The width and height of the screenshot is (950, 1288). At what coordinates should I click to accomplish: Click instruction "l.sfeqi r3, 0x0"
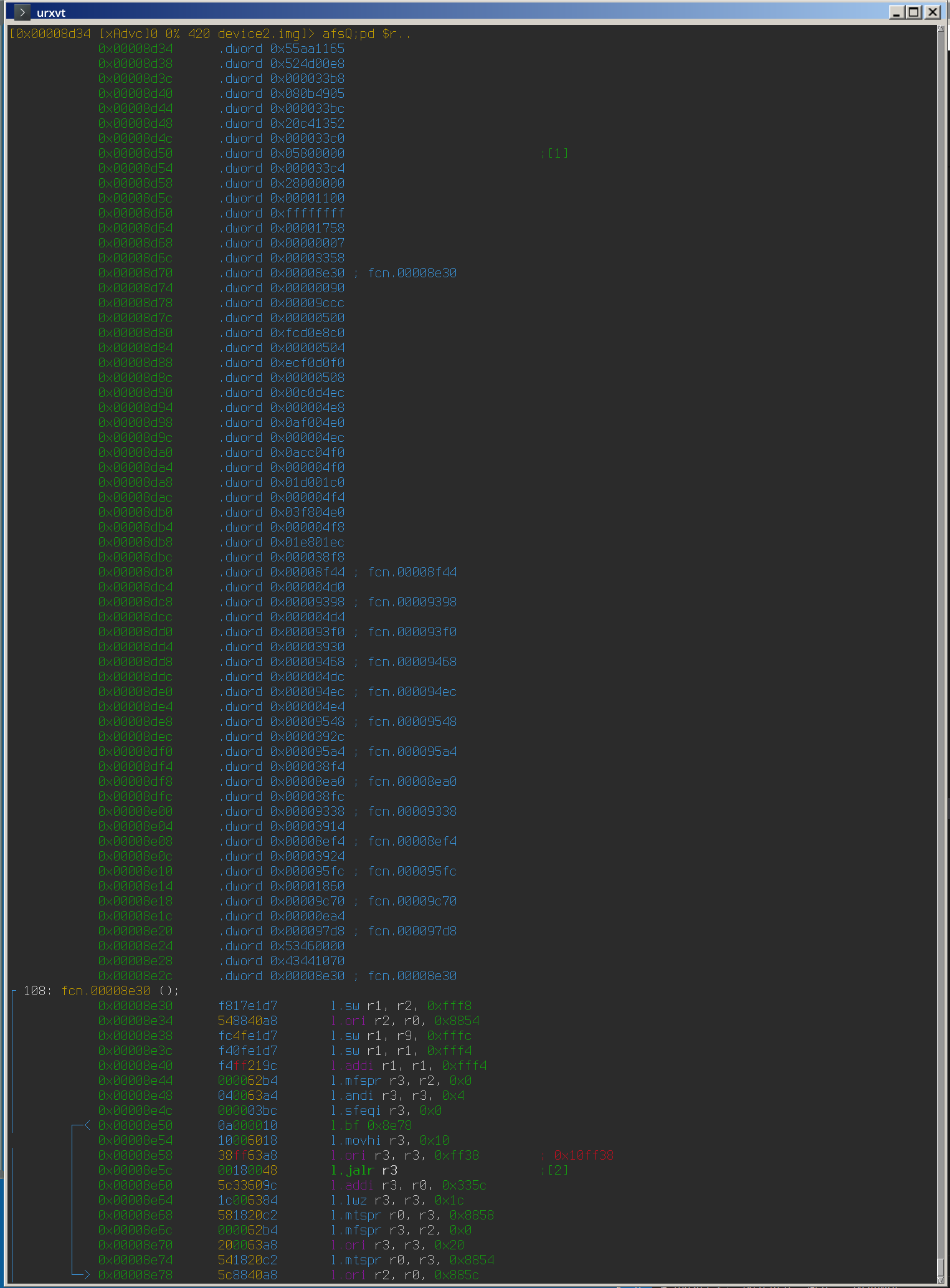(386, 1110)
